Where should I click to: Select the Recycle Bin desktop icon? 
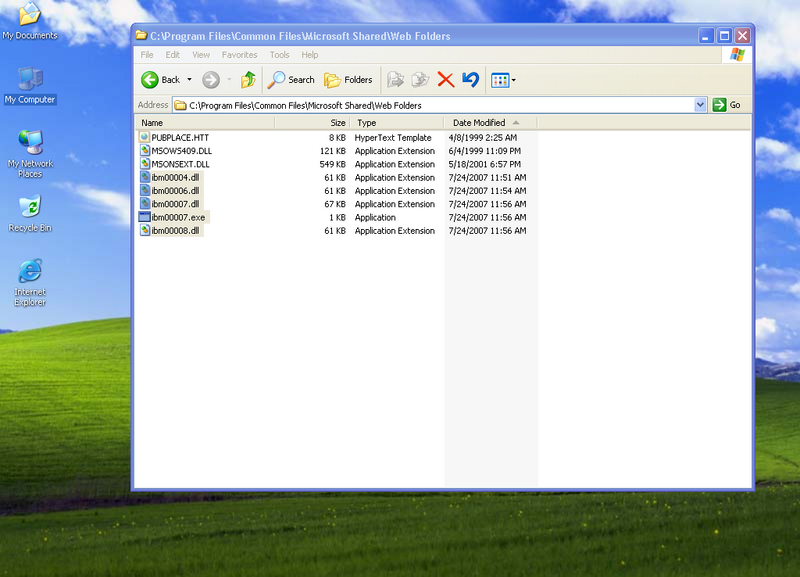coord(30,213)
